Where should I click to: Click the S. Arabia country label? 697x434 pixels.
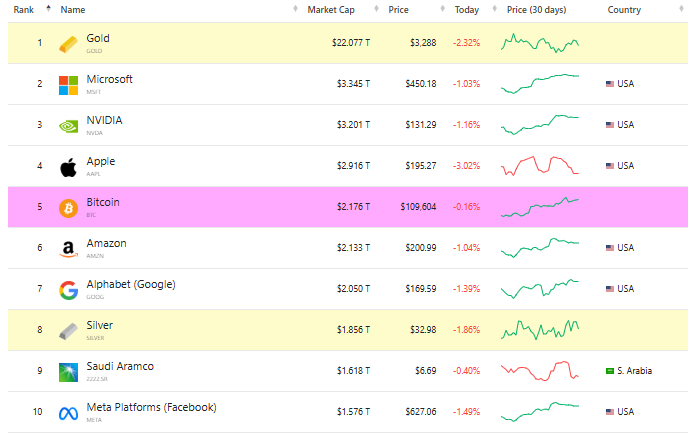point(634,371)
